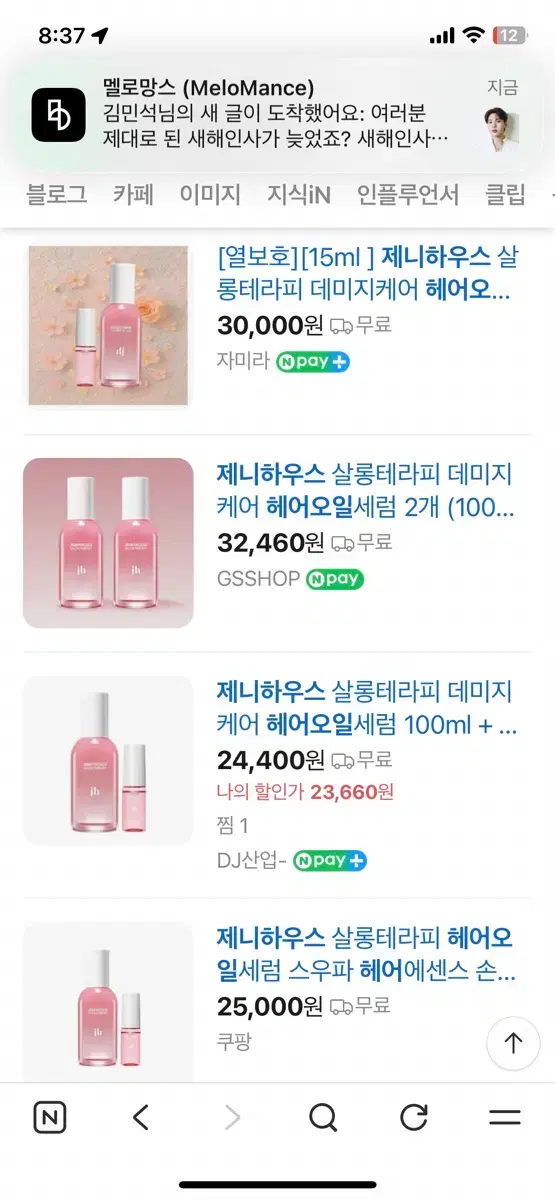Tap the Naver home N icon
555x1200 pixels.
tap(49, 1117)
